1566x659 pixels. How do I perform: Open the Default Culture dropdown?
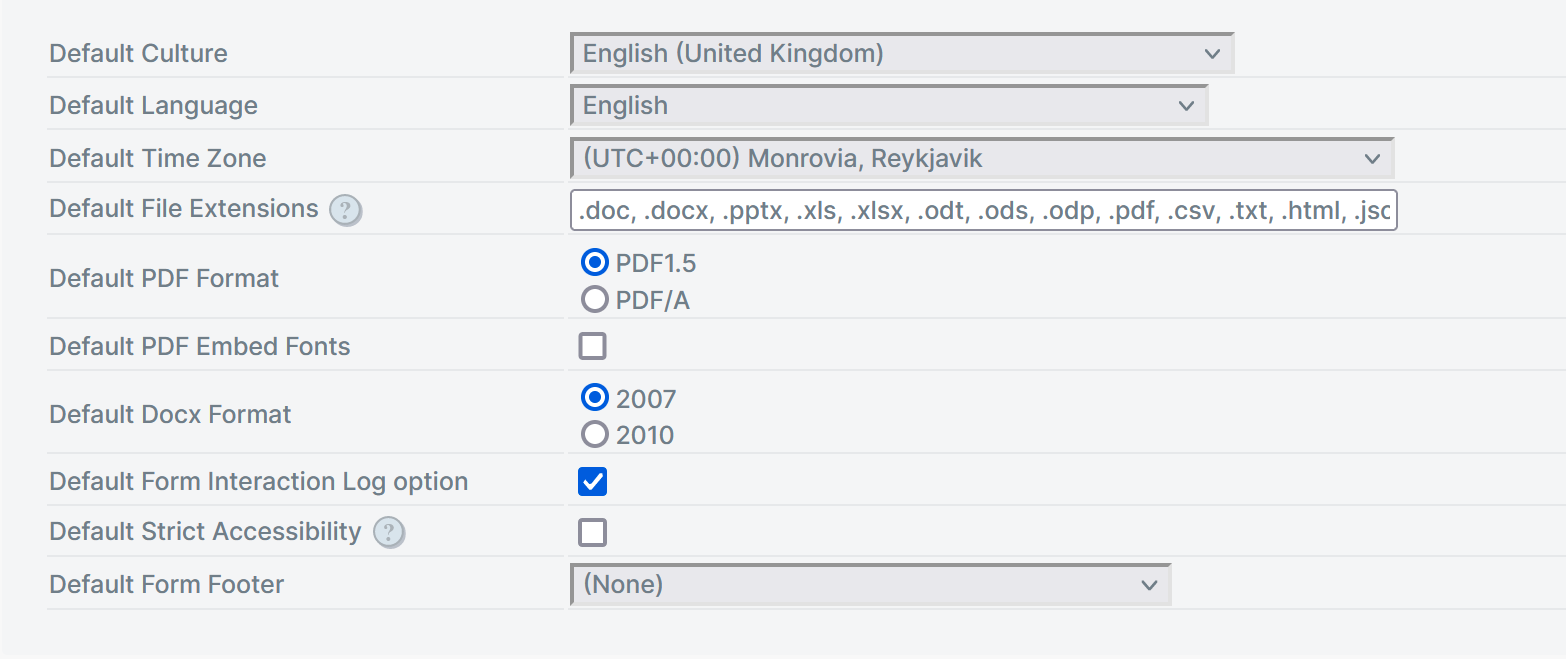click(900, 54)
